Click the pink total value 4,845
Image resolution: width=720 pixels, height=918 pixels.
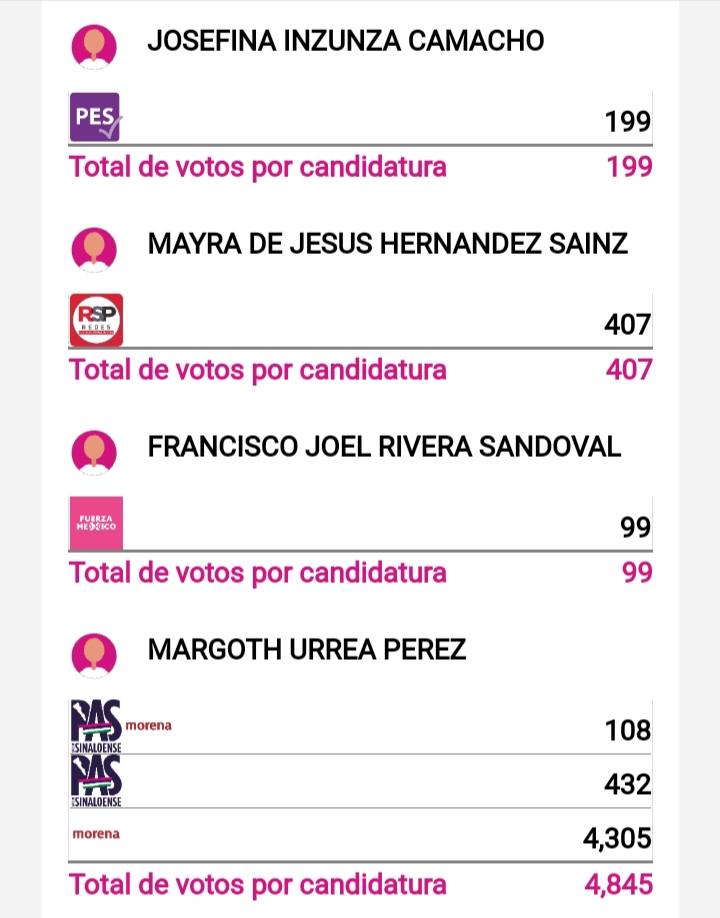click(x=618, y=885)
